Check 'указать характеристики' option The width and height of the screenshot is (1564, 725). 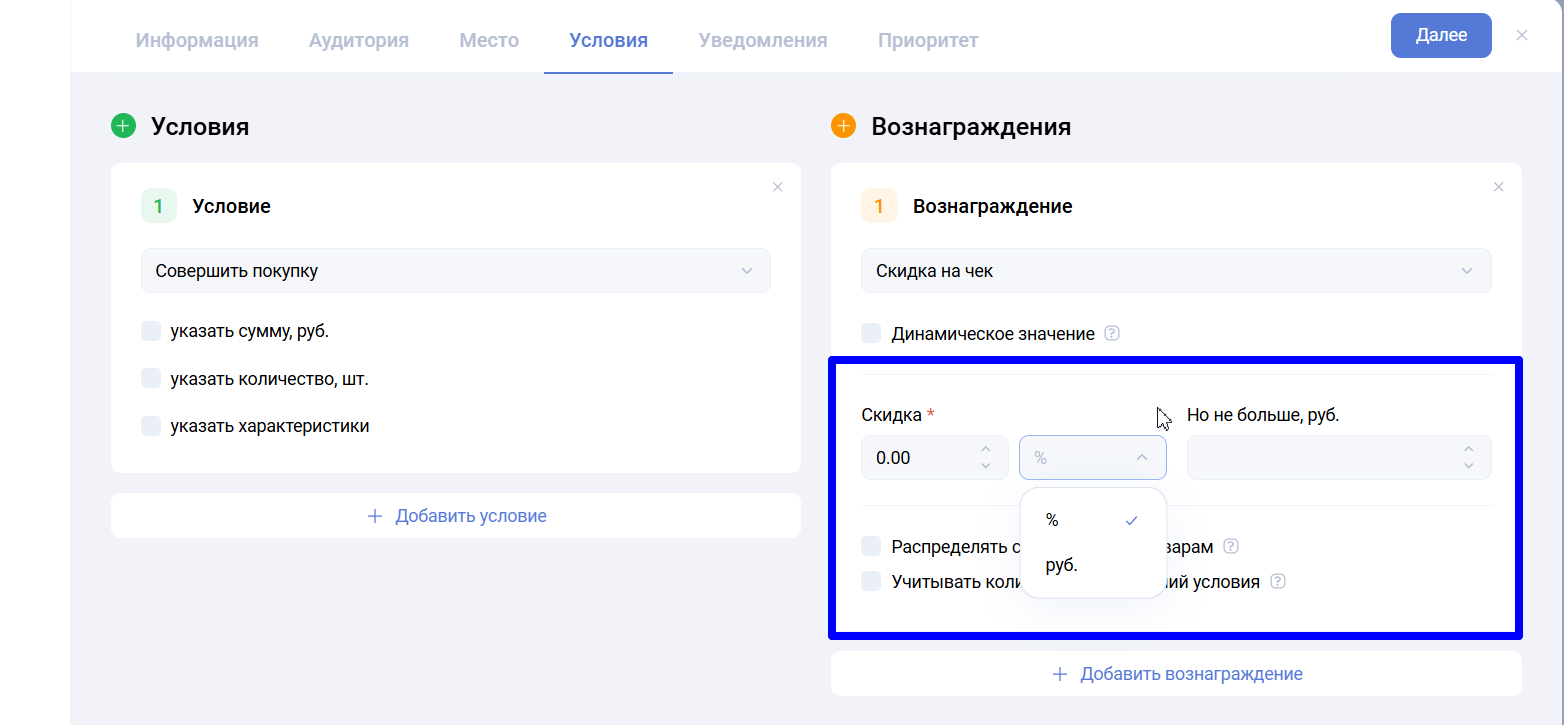151,426
